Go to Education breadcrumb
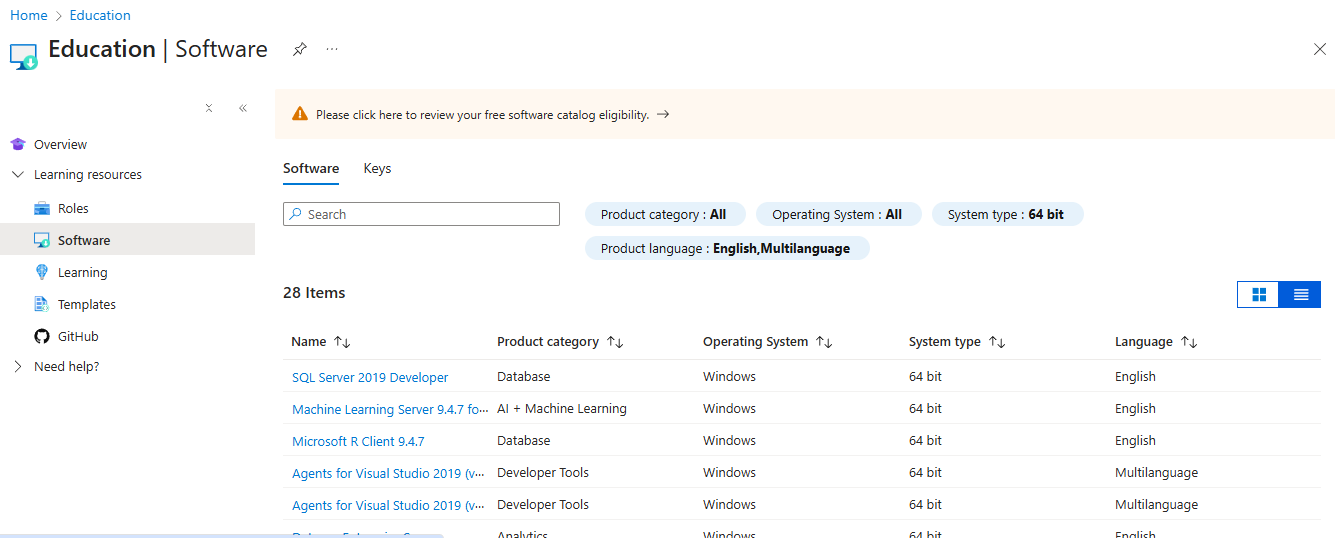Screen dimensions: 1335x538 point(100,15)
